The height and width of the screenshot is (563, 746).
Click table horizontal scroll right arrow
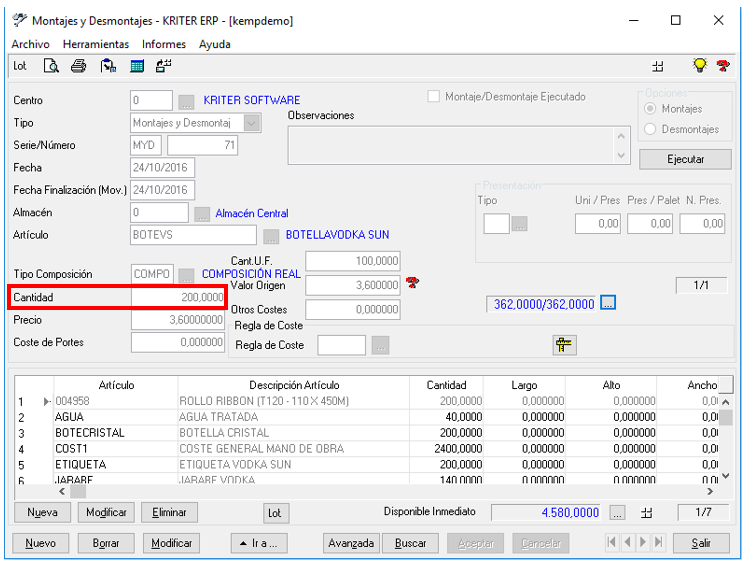[710, 492]
